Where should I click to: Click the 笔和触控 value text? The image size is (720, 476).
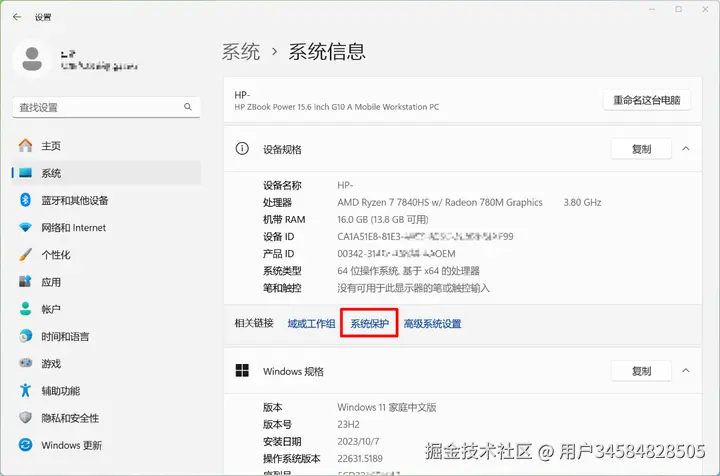coord(413,288)
